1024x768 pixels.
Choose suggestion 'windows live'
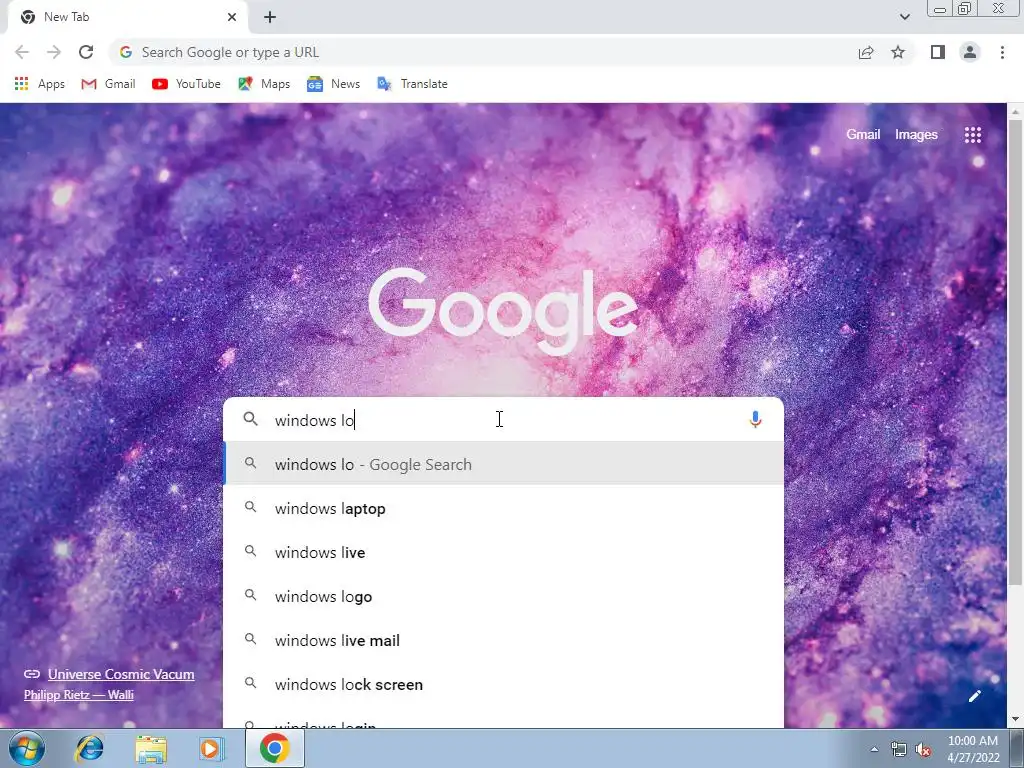tap(504, 552)
